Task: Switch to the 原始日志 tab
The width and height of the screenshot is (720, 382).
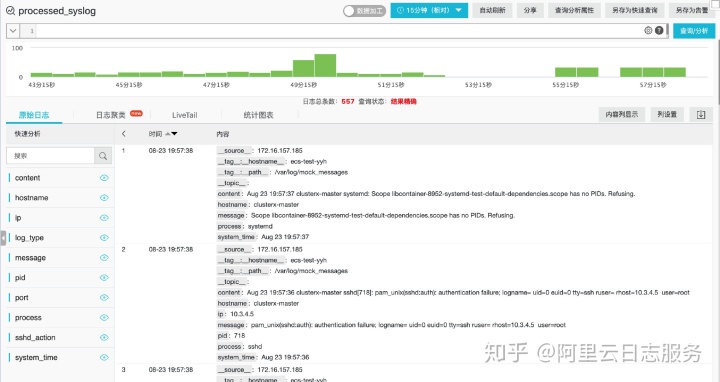Action: [34, 115]
